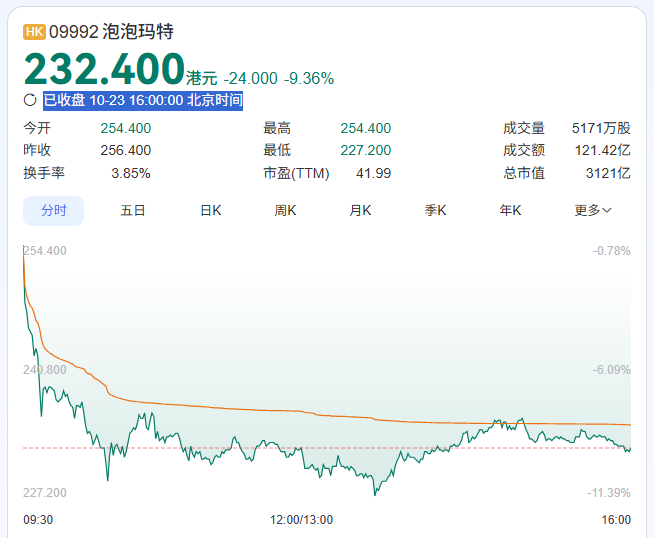Click the 12:00/13:00 time axis label
Screen dimensions: 654x538
pos(301,520)
